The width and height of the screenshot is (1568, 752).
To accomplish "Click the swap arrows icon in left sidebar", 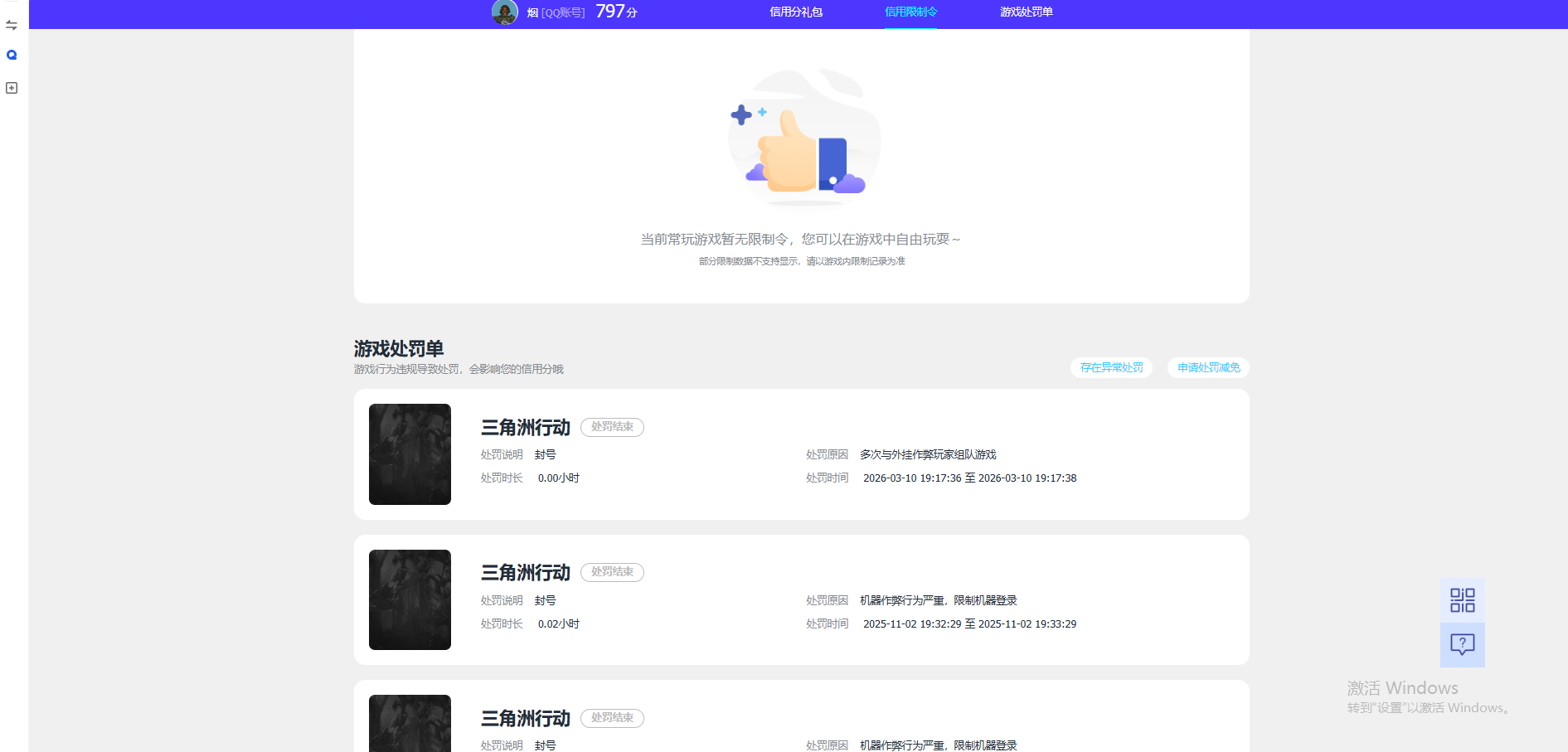I will [x=12, y=26].
